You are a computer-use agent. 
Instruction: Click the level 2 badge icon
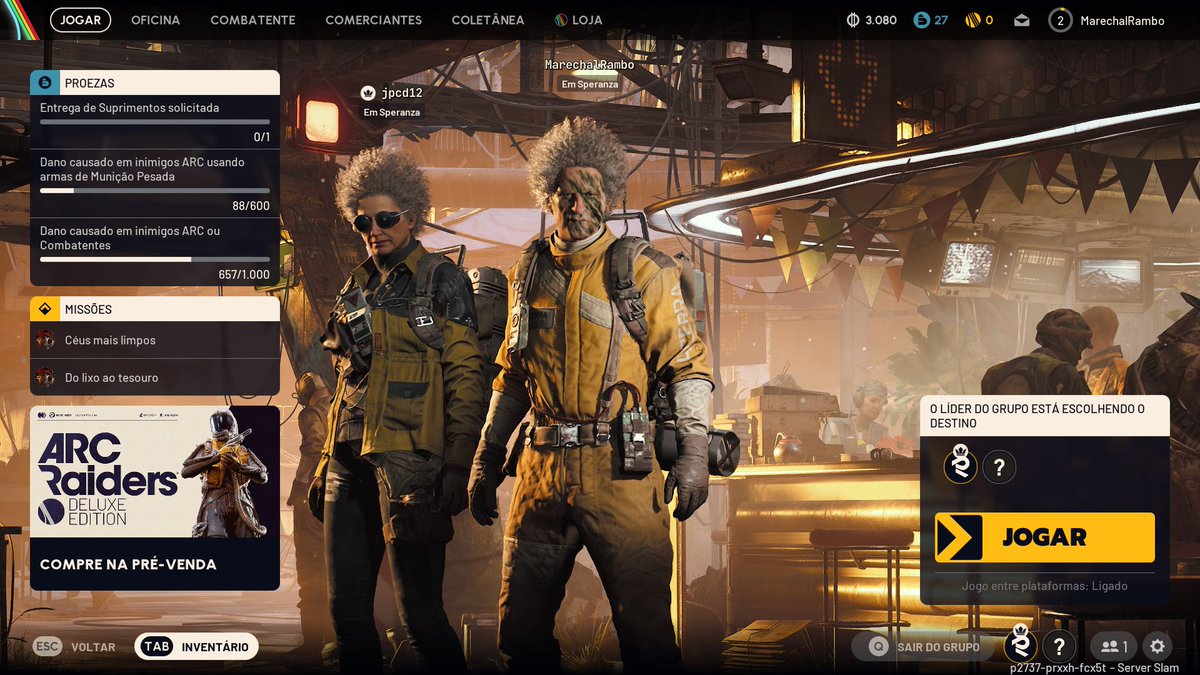coord(1060,20)
